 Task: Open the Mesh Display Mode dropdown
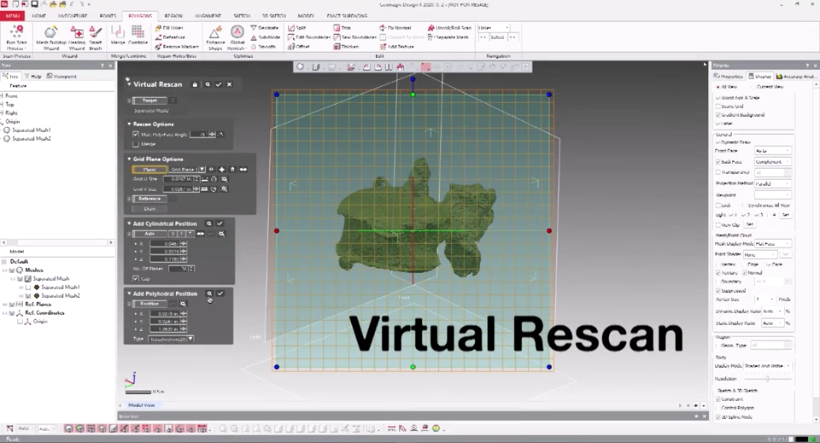772,244
